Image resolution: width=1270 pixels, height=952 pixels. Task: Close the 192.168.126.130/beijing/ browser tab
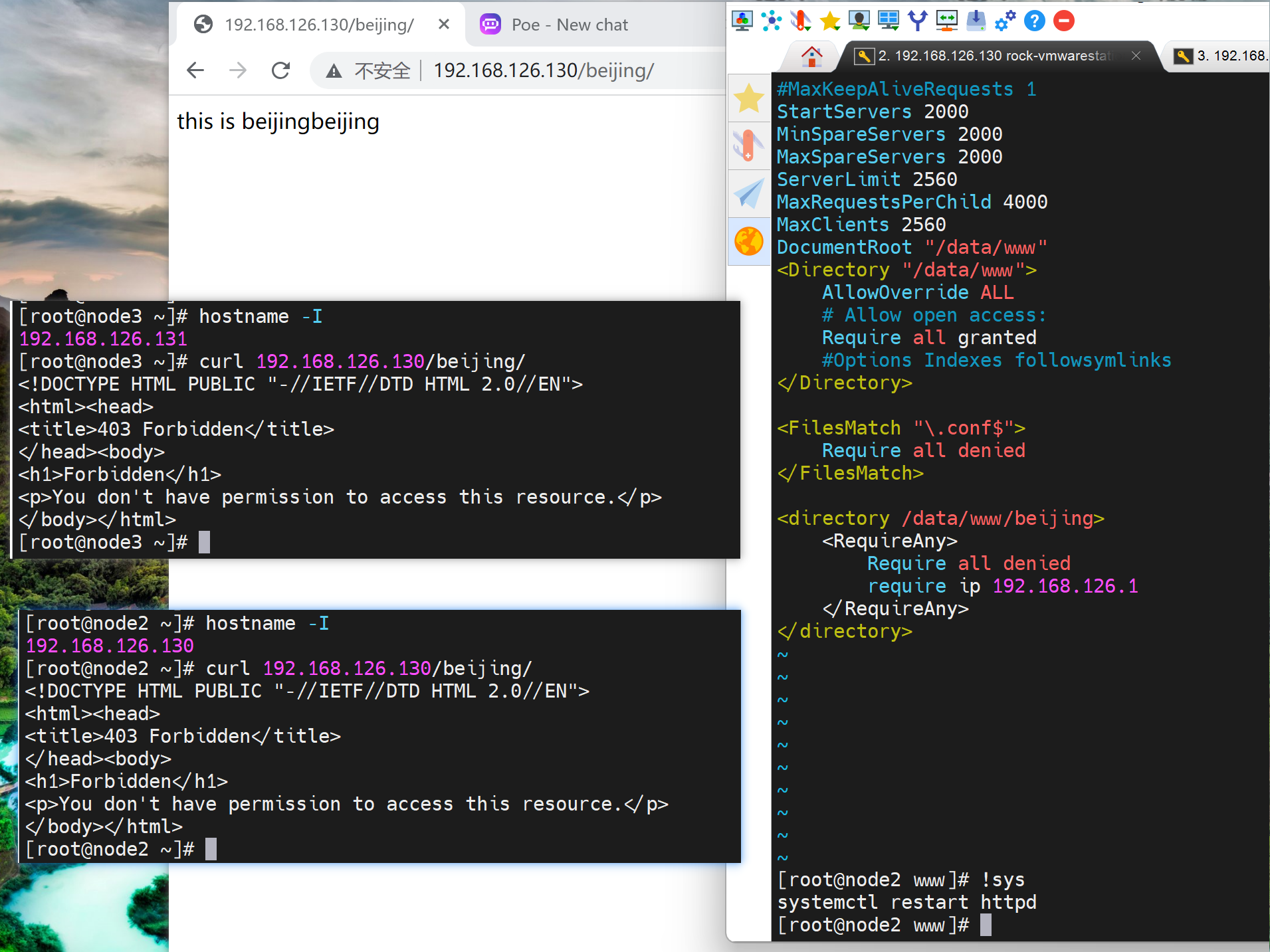click(444, 25)
